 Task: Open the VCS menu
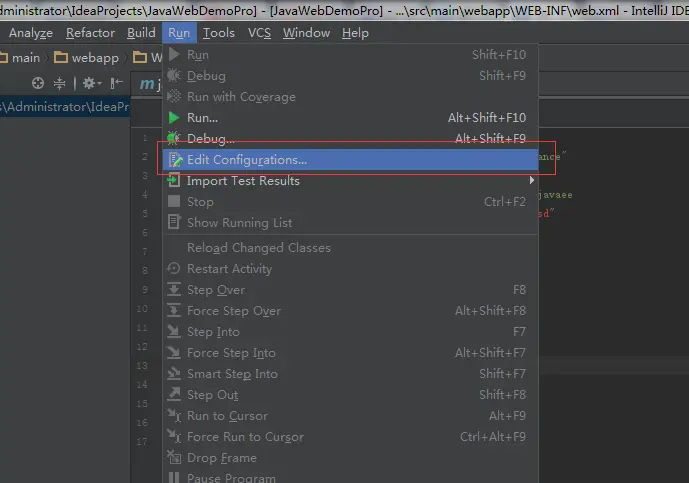click(x=259, y=33)
